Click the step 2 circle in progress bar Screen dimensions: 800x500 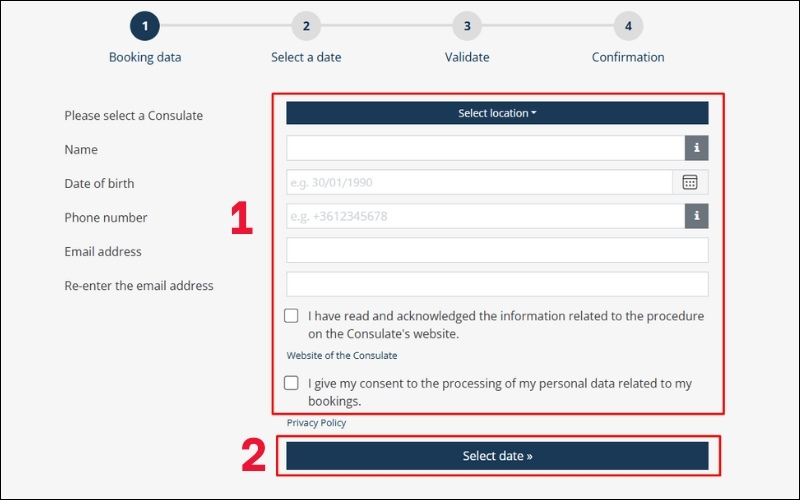tap(306, 26)
